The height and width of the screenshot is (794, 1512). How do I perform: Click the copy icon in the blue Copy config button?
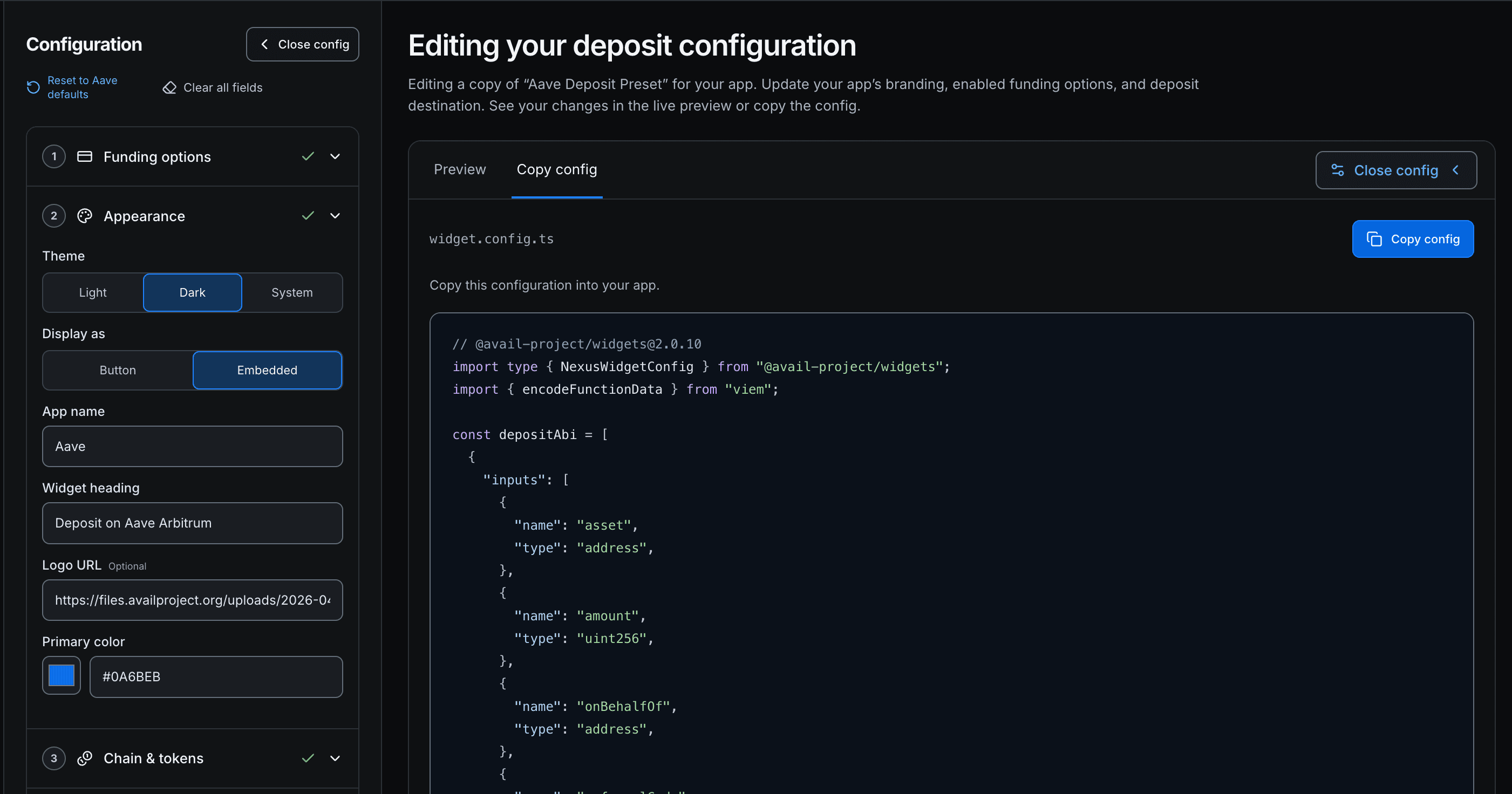click(x=1374, y=239)
